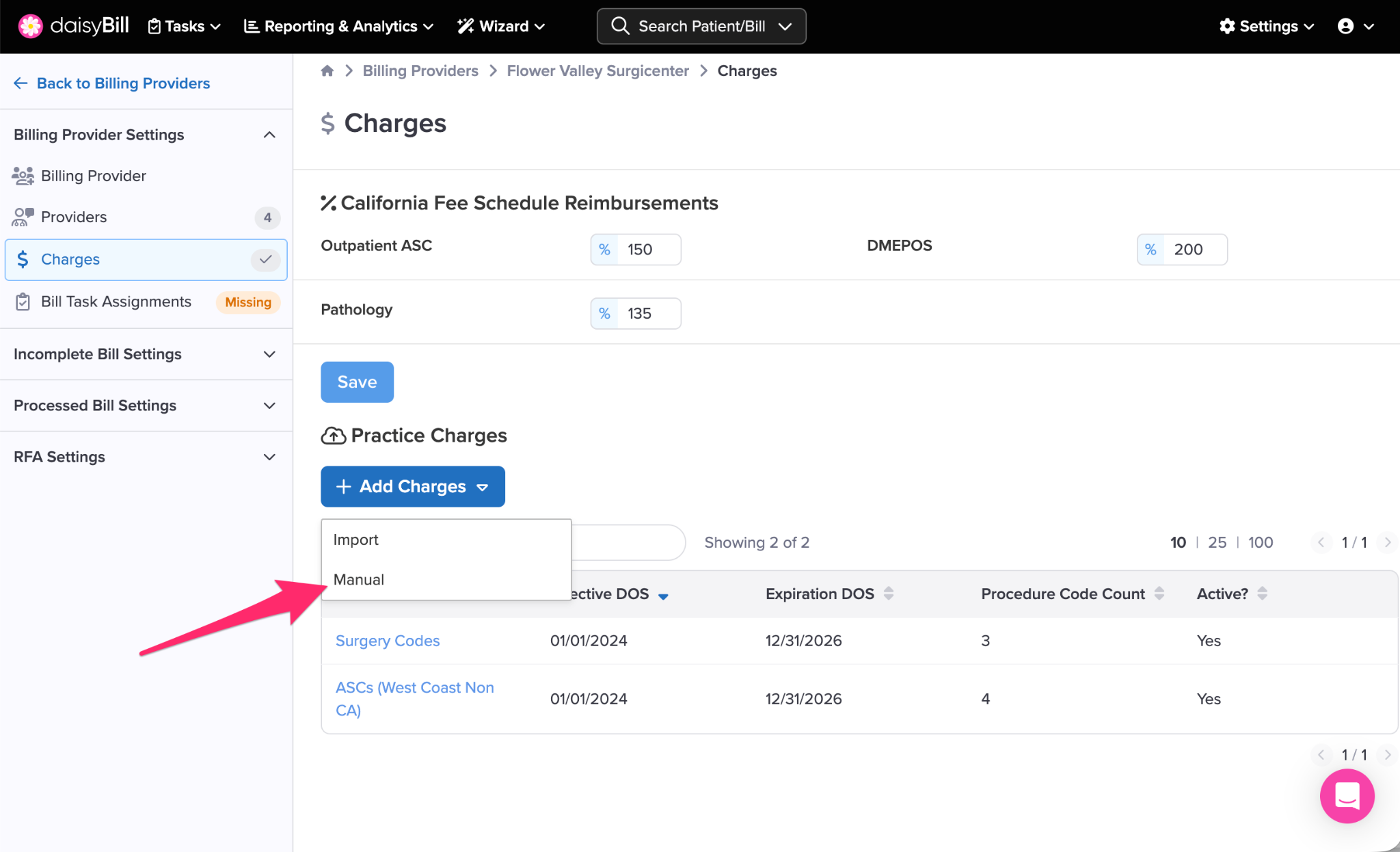Open the Surgery Codes charge link
Image resolution: width=1400 pixels, height=852 pixels.
coord(387,641)
